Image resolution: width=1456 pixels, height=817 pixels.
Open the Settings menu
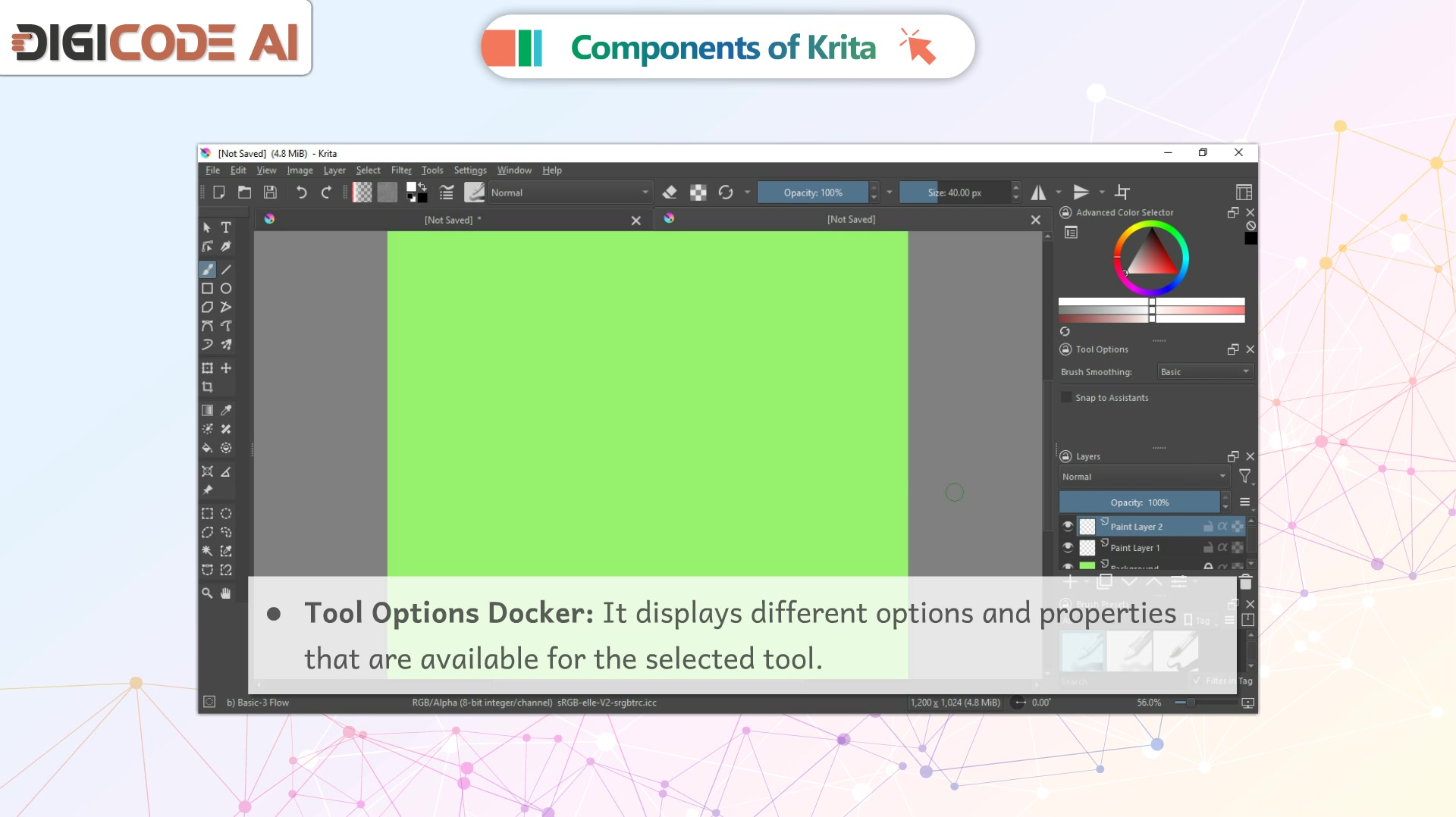click(470, 171)
